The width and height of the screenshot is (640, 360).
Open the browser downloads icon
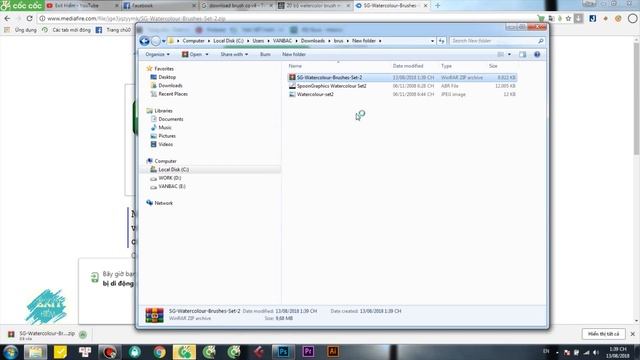click(x=579, y=18)
